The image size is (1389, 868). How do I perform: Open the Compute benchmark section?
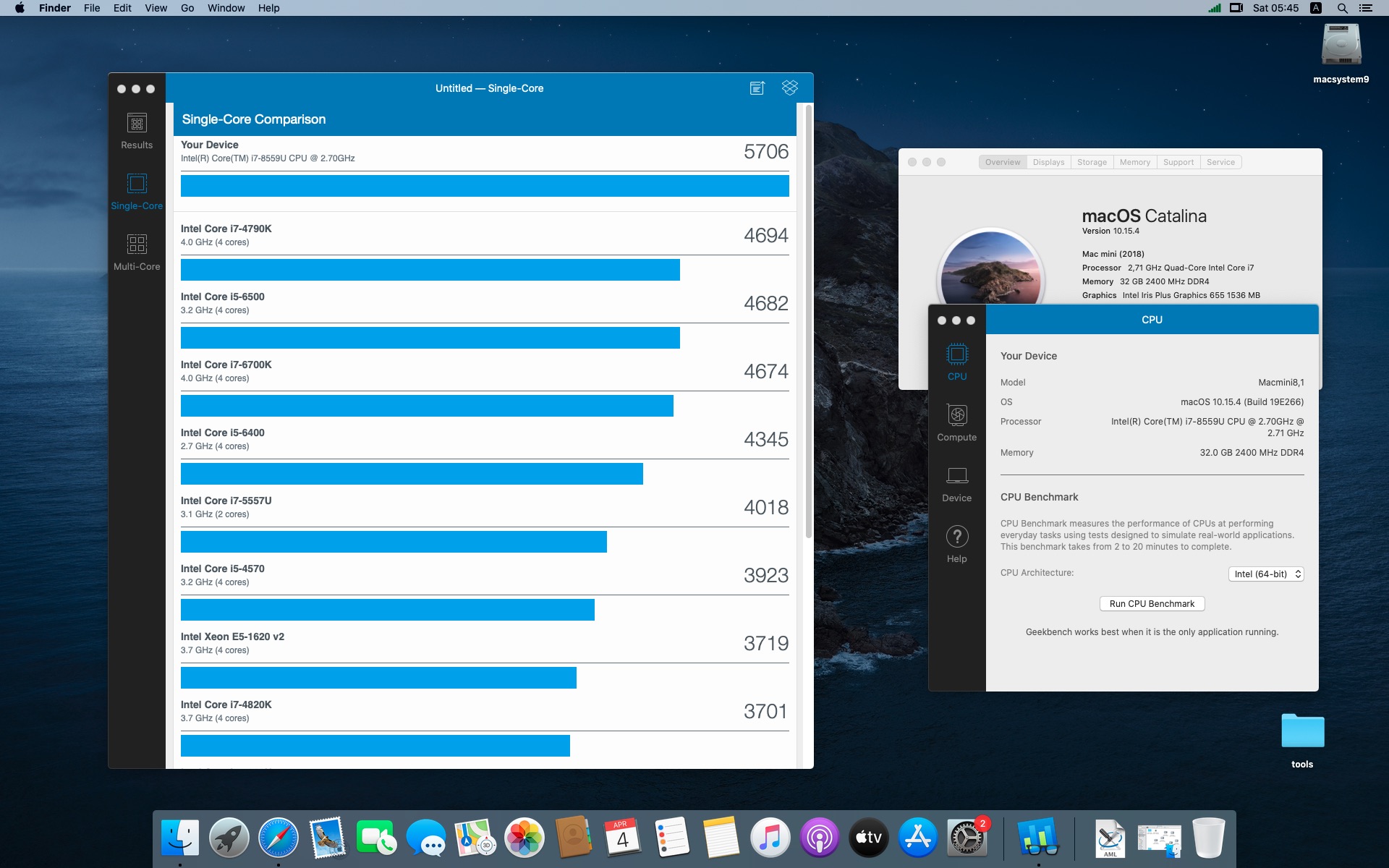(x=956, y=423)
